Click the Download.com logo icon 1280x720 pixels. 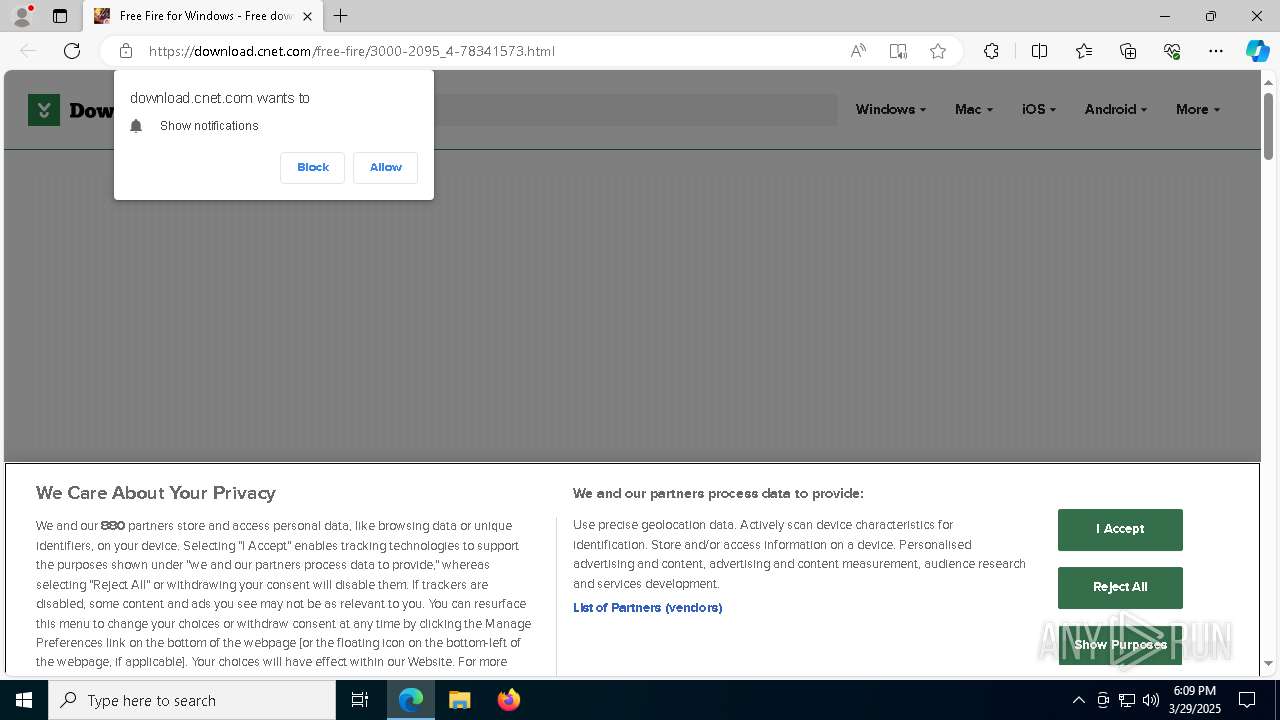click(x=44, y=110)
